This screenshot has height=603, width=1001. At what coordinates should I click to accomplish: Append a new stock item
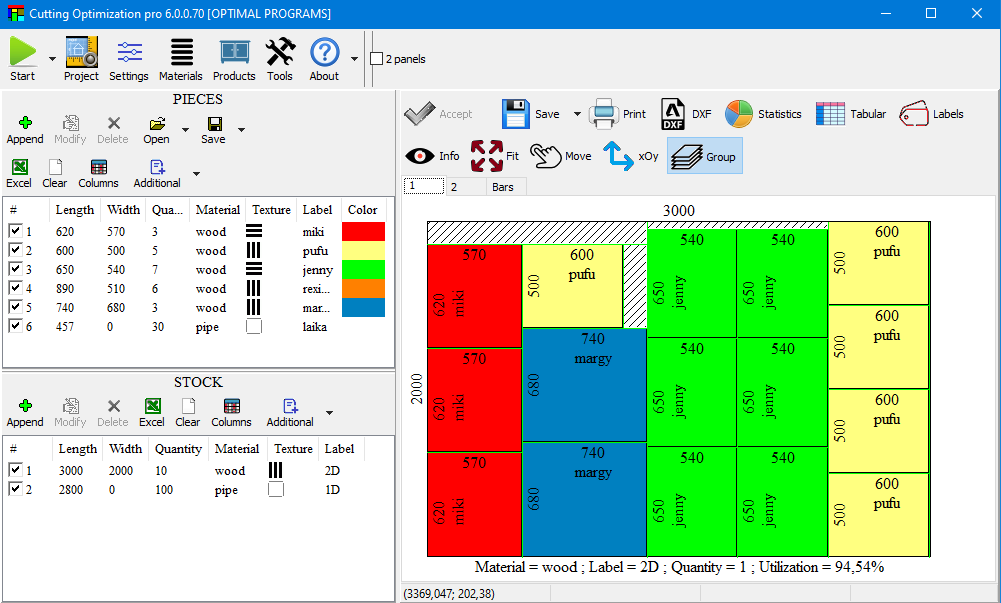pyautogui.click(x=25, y=413)
